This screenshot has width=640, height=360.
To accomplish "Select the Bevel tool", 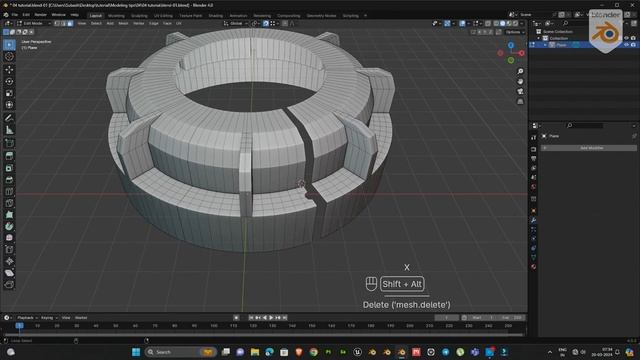I will tap(9, 180).
